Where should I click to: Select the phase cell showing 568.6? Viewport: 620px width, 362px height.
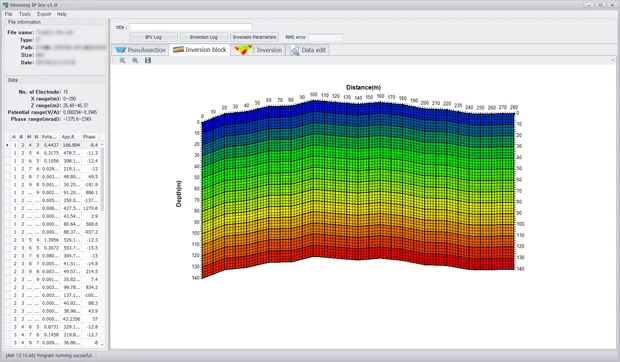click(90, 224)
